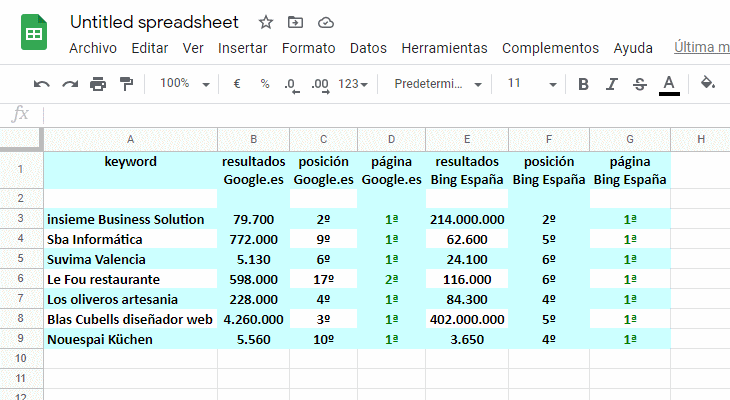Check the cloud save status icon
730x400 pixels.
click(325, 22)
